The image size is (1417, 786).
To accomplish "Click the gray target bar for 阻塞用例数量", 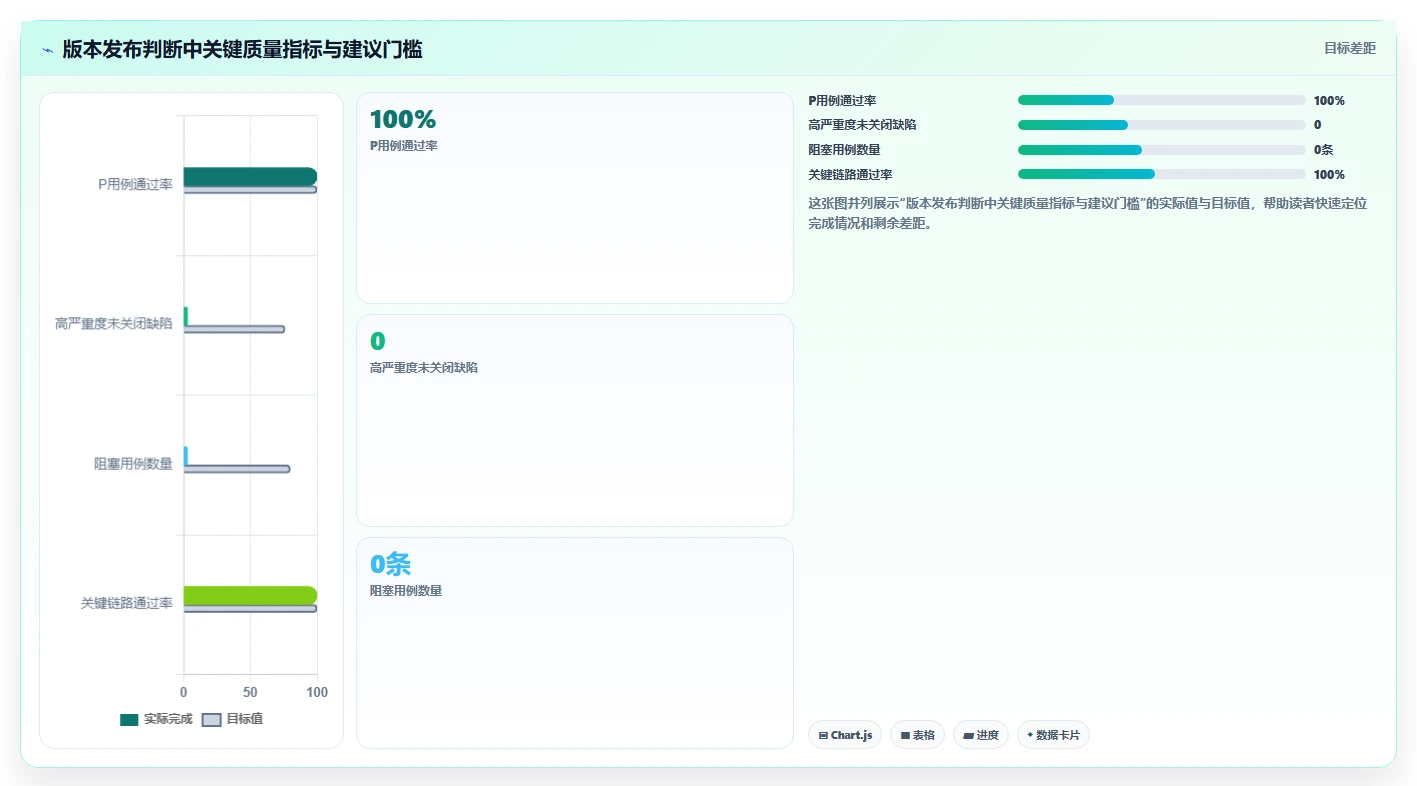I will 237,469.
